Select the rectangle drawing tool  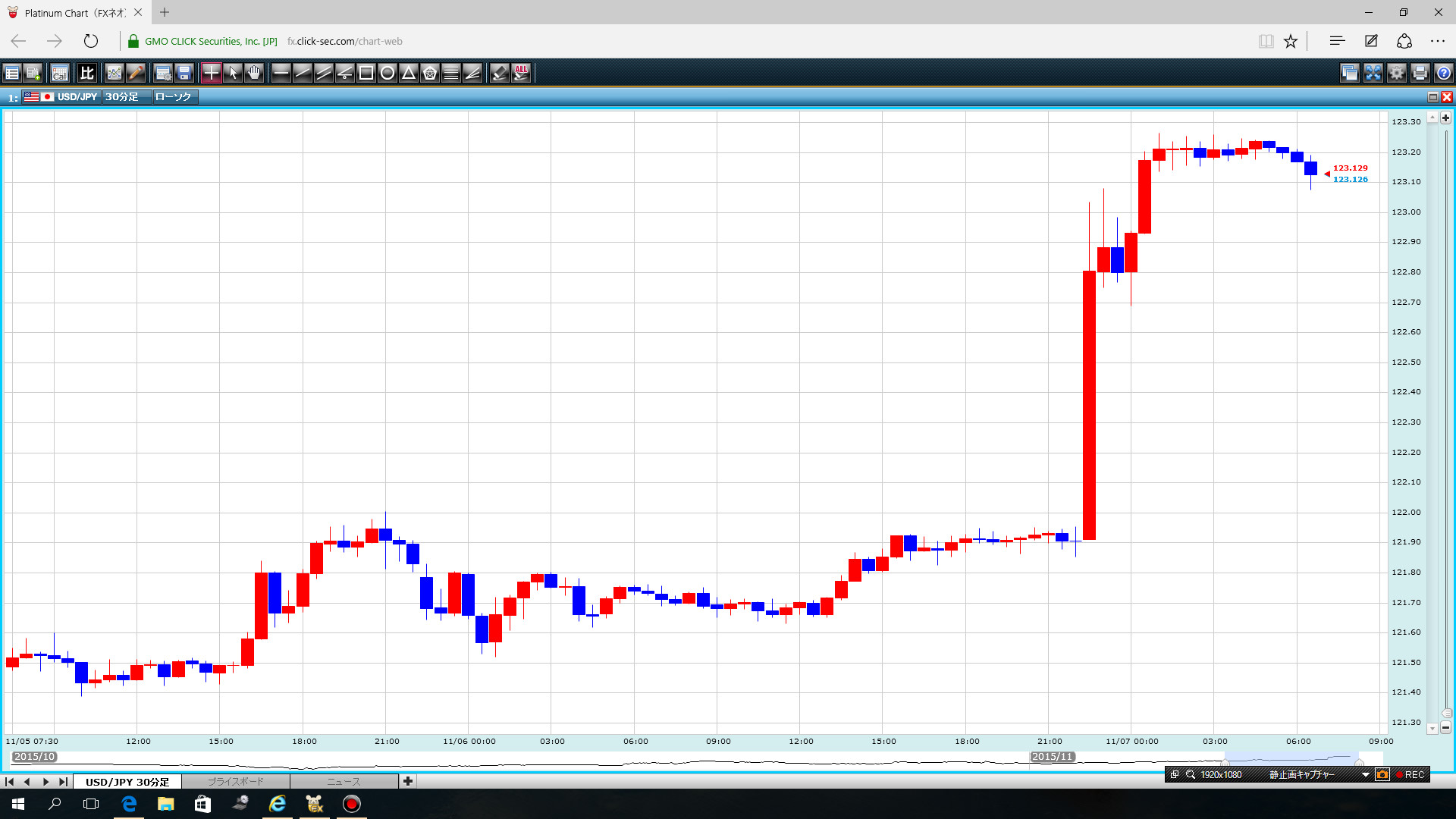point(366,73)
